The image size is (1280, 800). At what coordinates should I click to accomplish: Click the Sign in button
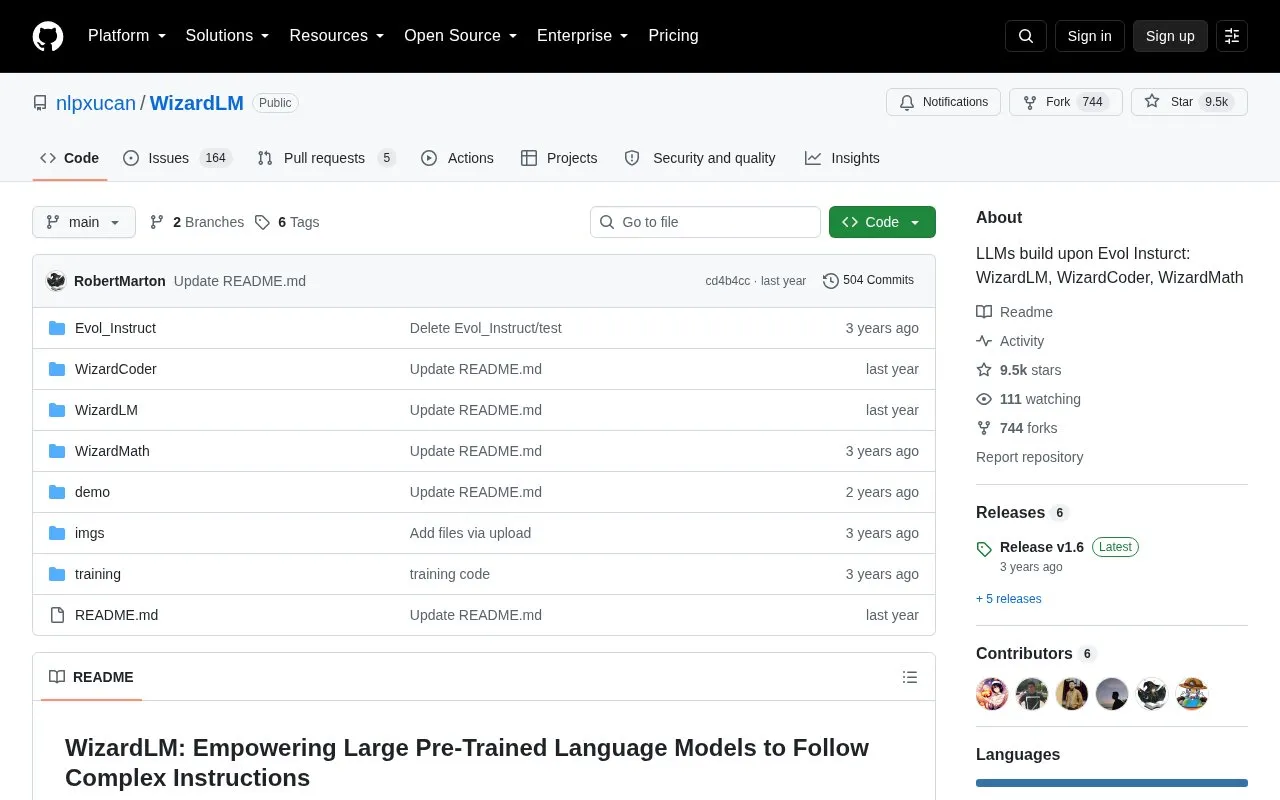click(1089, 36)
